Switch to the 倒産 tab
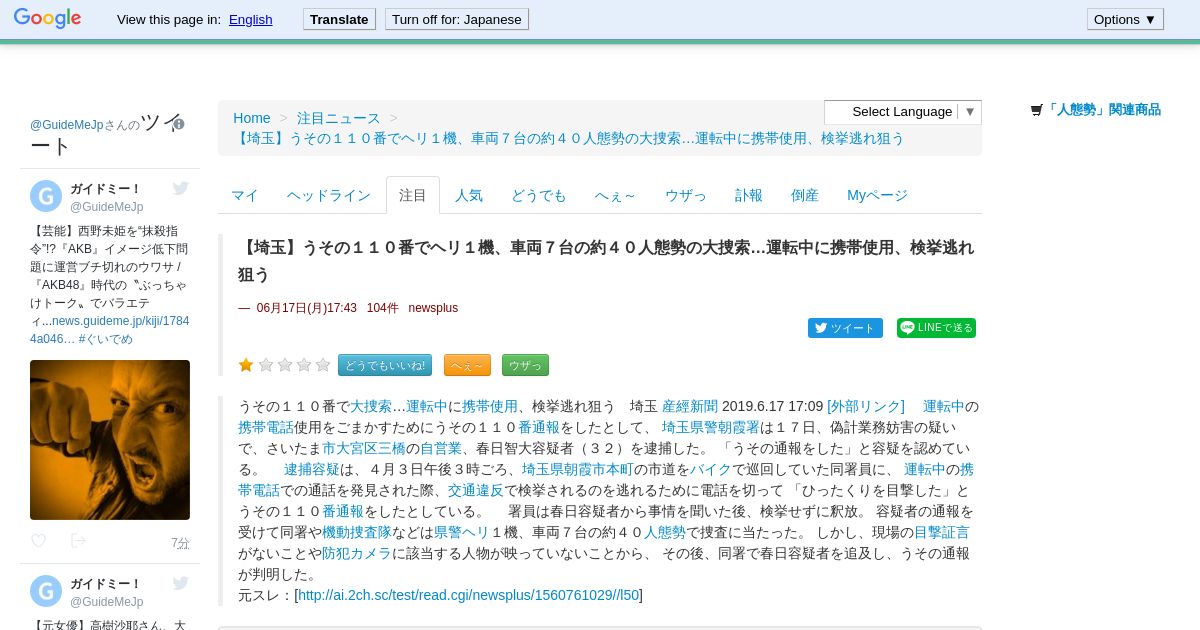 [805, 195]
